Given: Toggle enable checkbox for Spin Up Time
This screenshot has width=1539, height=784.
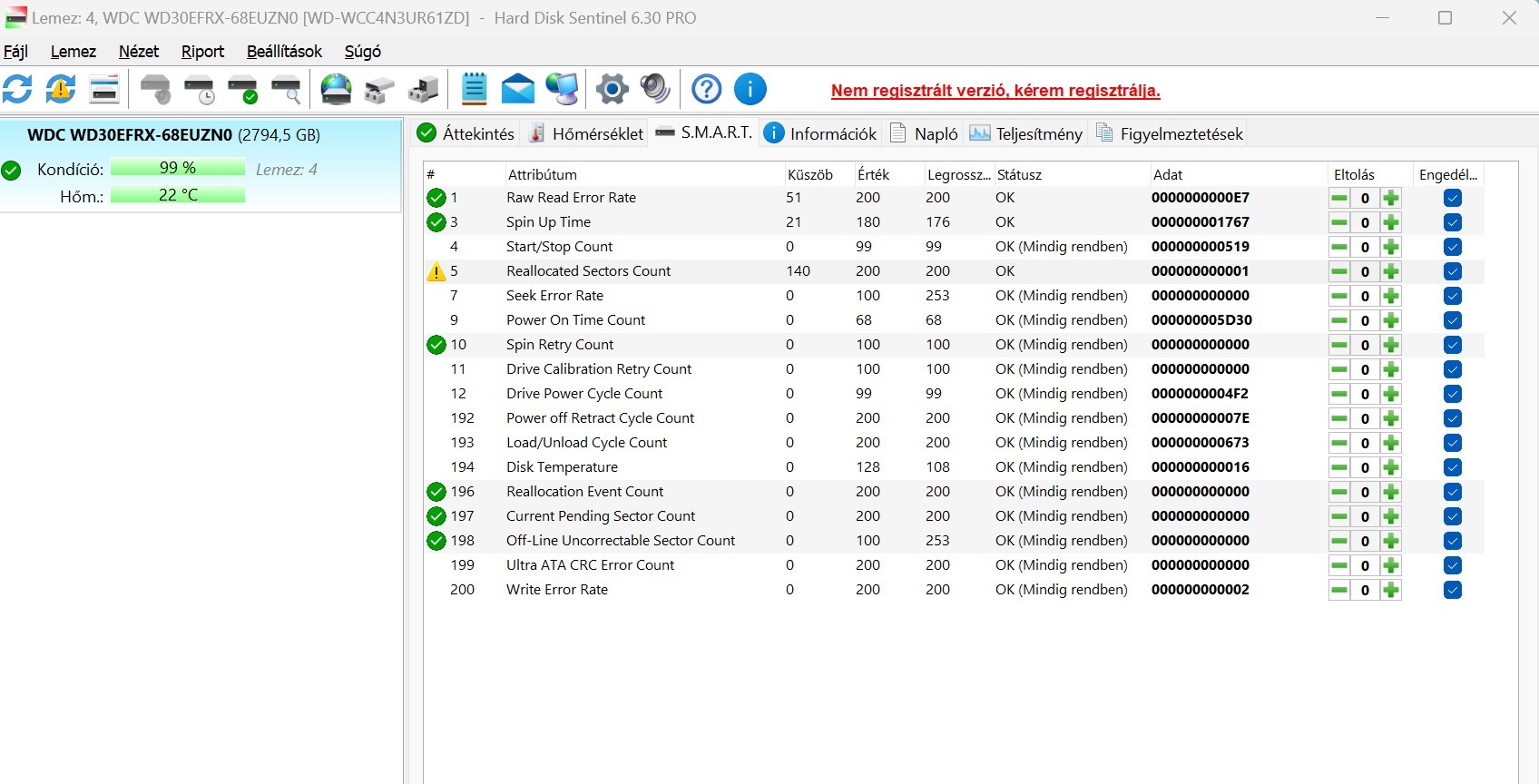Looking at the screenshot, I should (1453, 222).
